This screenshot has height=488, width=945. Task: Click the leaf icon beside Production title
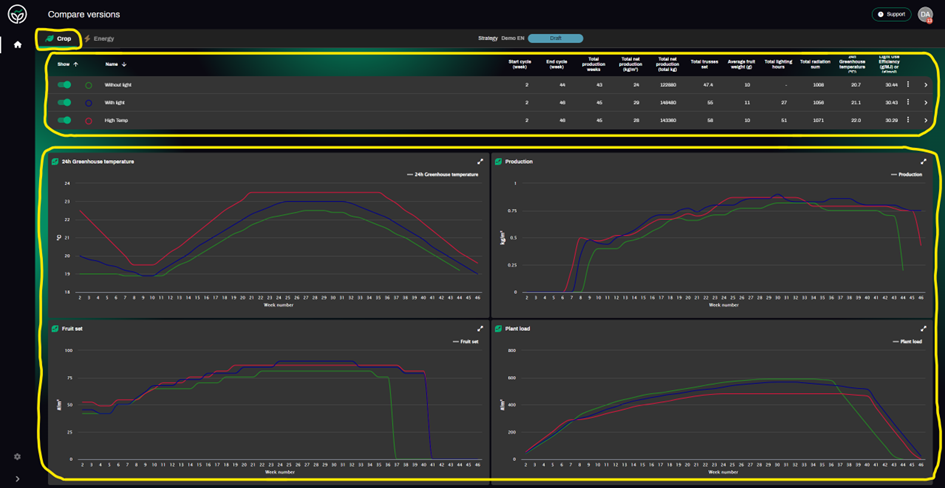click(x=498, y=161)
